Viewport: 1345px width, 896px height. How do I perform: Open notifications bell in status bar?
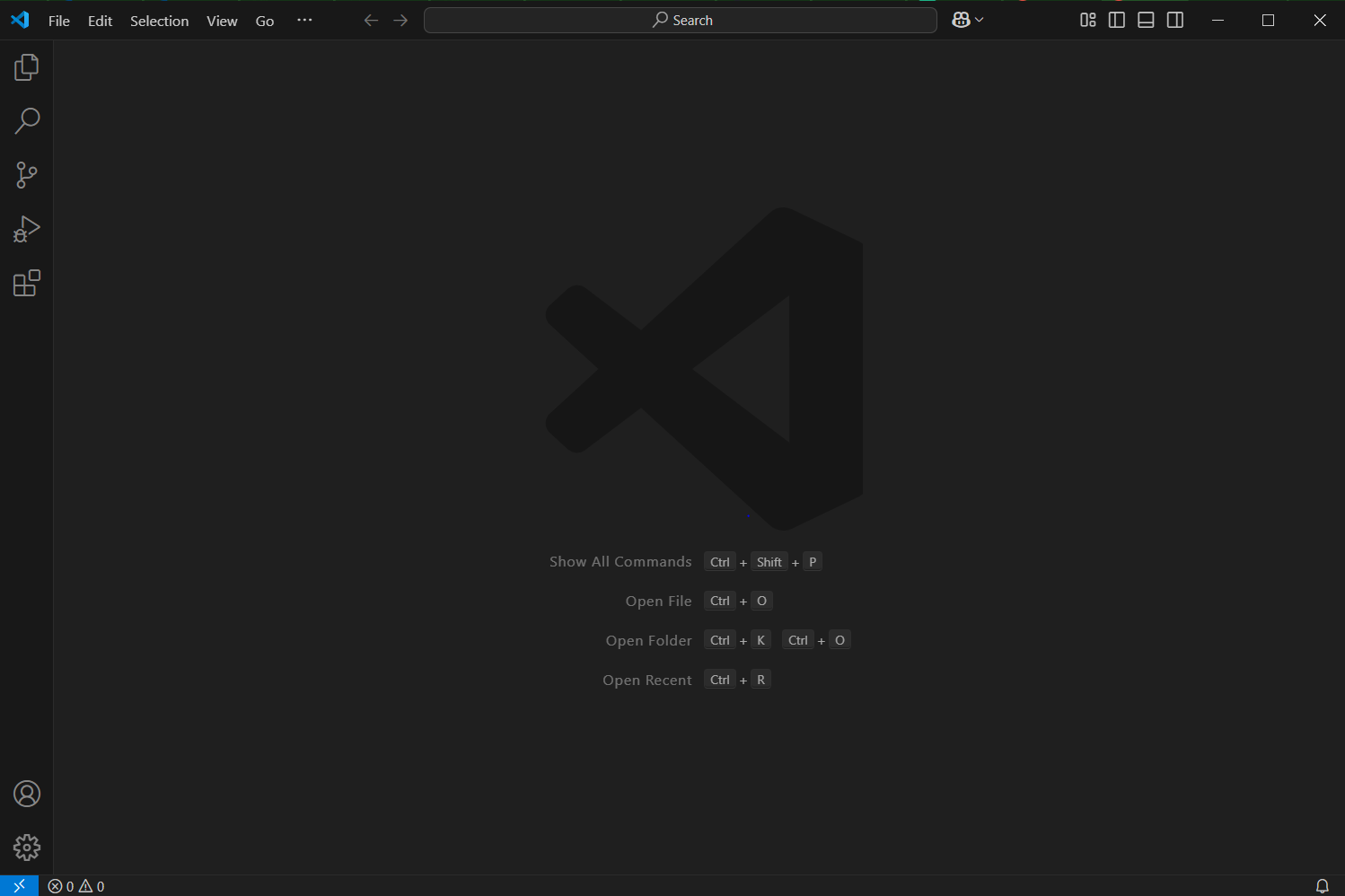1322,886
